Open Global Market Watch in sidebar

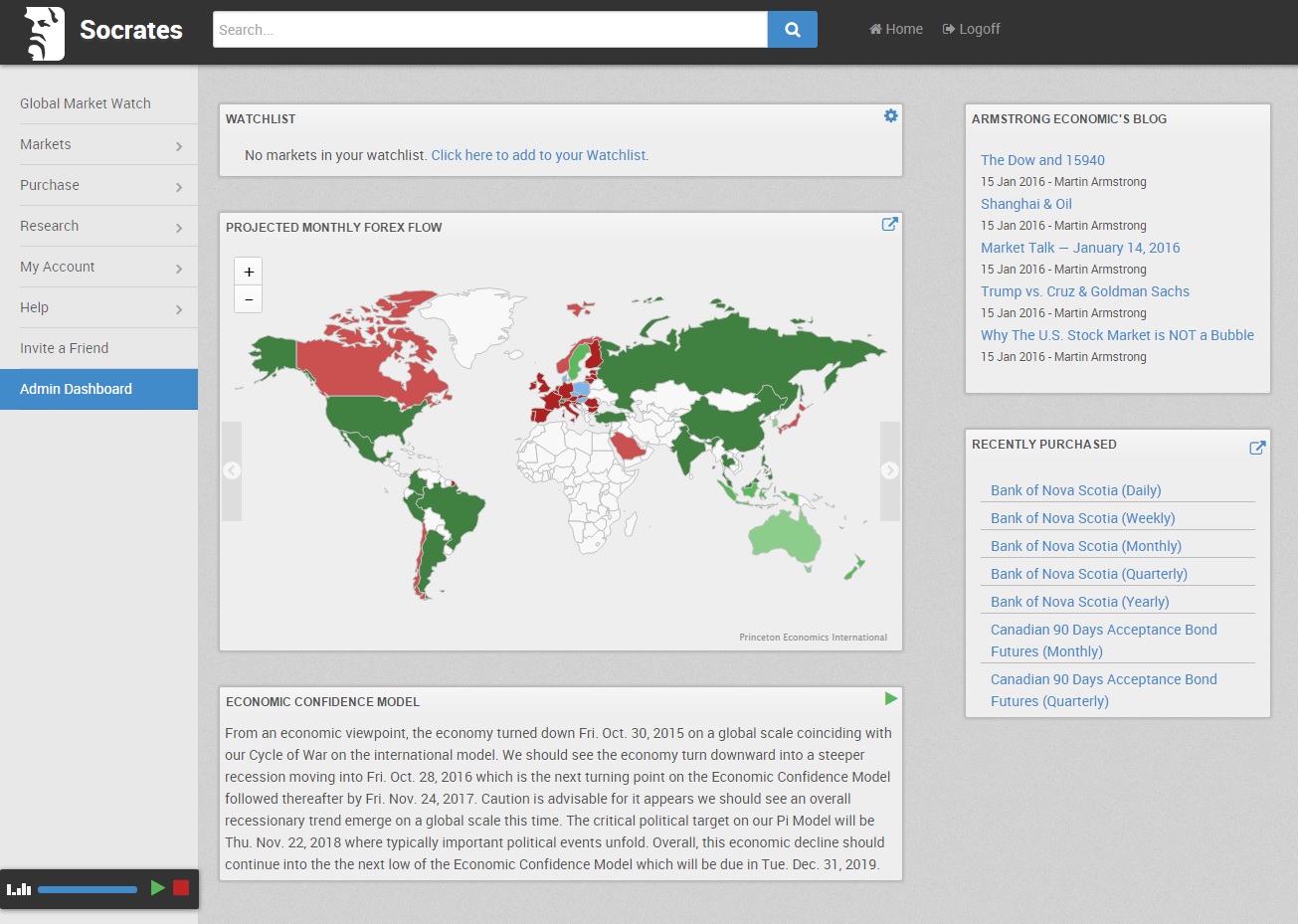pyautogui.click(x=98, y=103)
